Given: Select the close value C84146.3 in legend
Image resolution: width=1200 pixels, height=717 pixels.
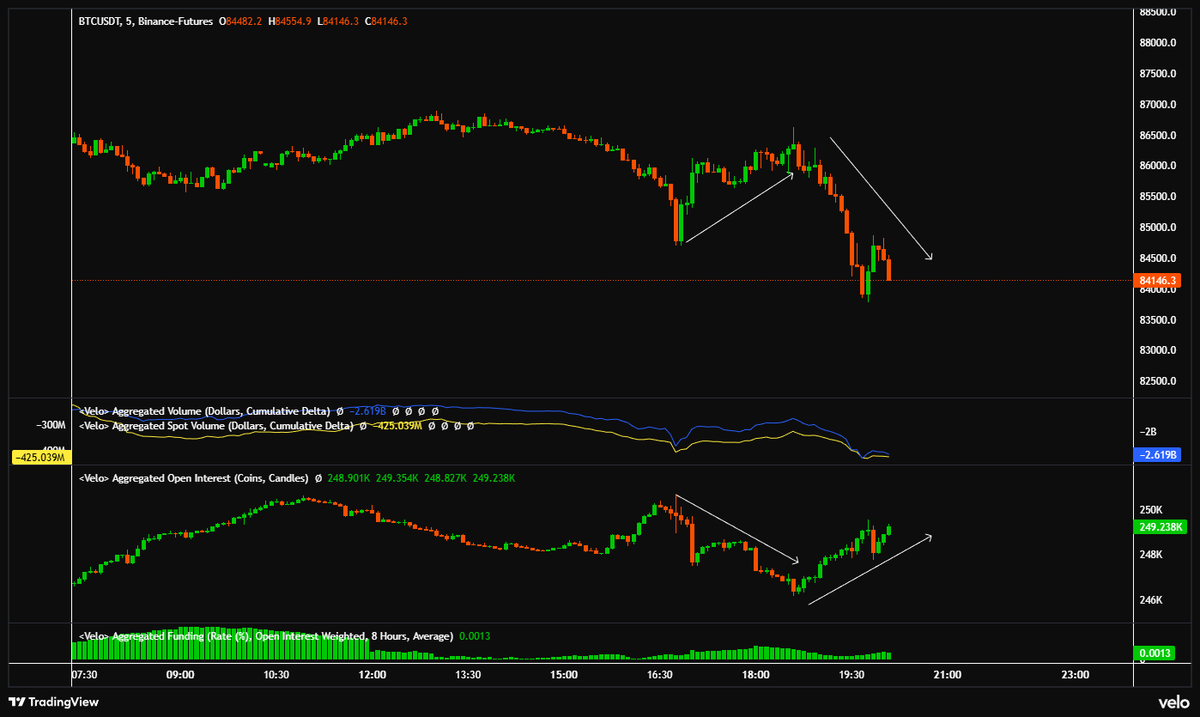Looking at the screenshot, I should [387, 20].
